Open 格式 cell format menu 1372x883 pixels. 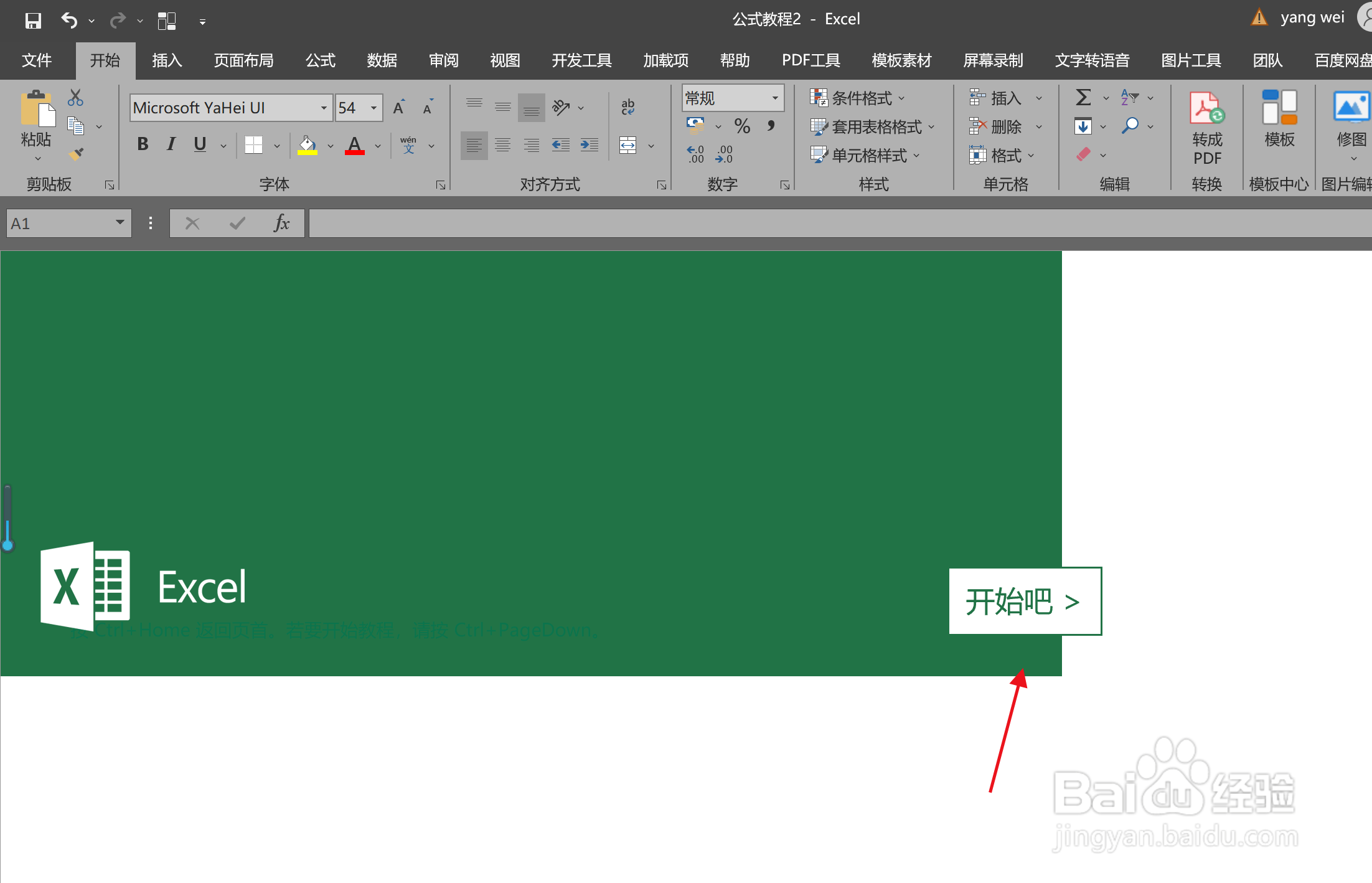(1002, 155)
